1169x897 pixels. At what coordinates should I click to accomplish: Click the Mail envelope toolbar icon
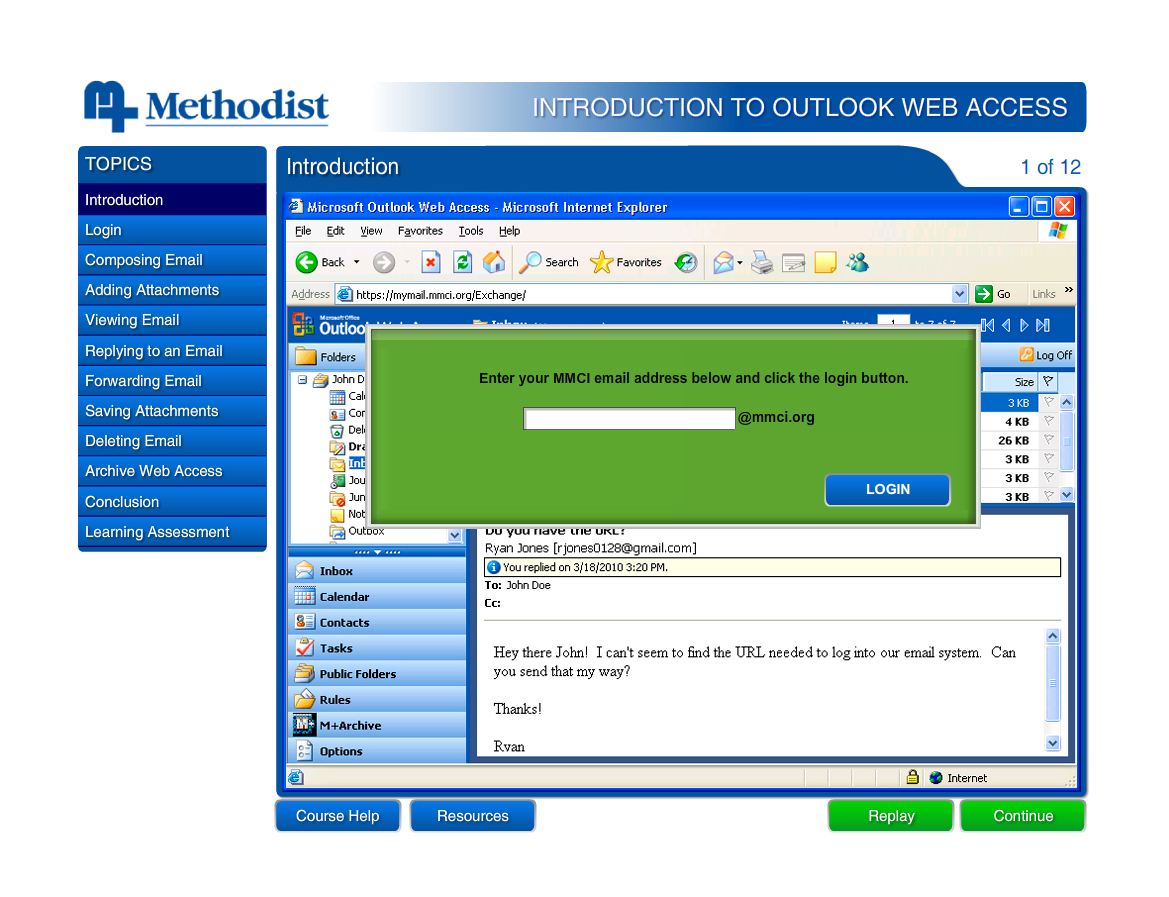(x=722, y=262)
